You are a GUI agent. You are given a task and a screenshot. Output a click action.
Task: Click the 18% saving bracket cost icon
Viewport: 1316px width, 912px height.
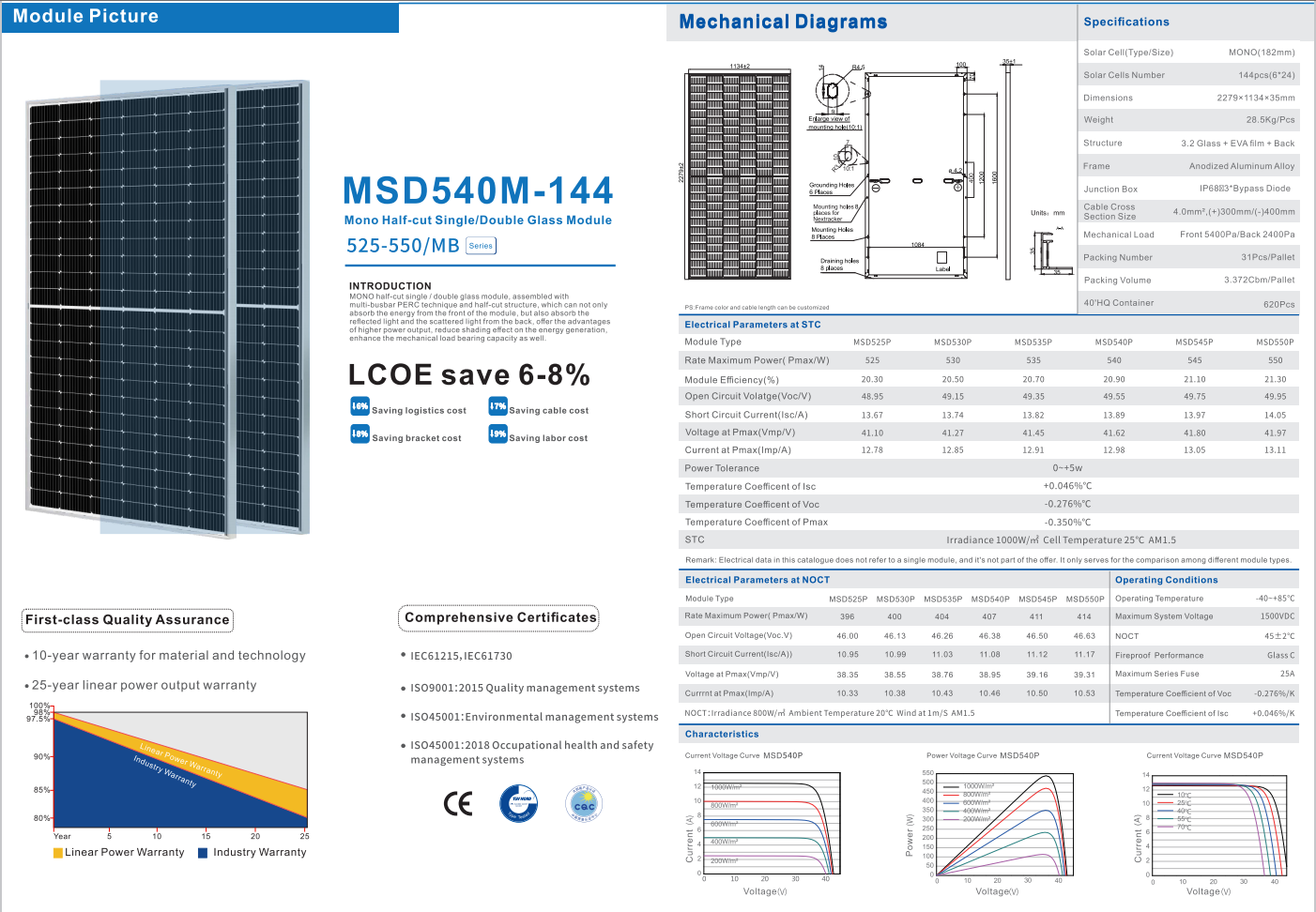(x=360, y=433)
